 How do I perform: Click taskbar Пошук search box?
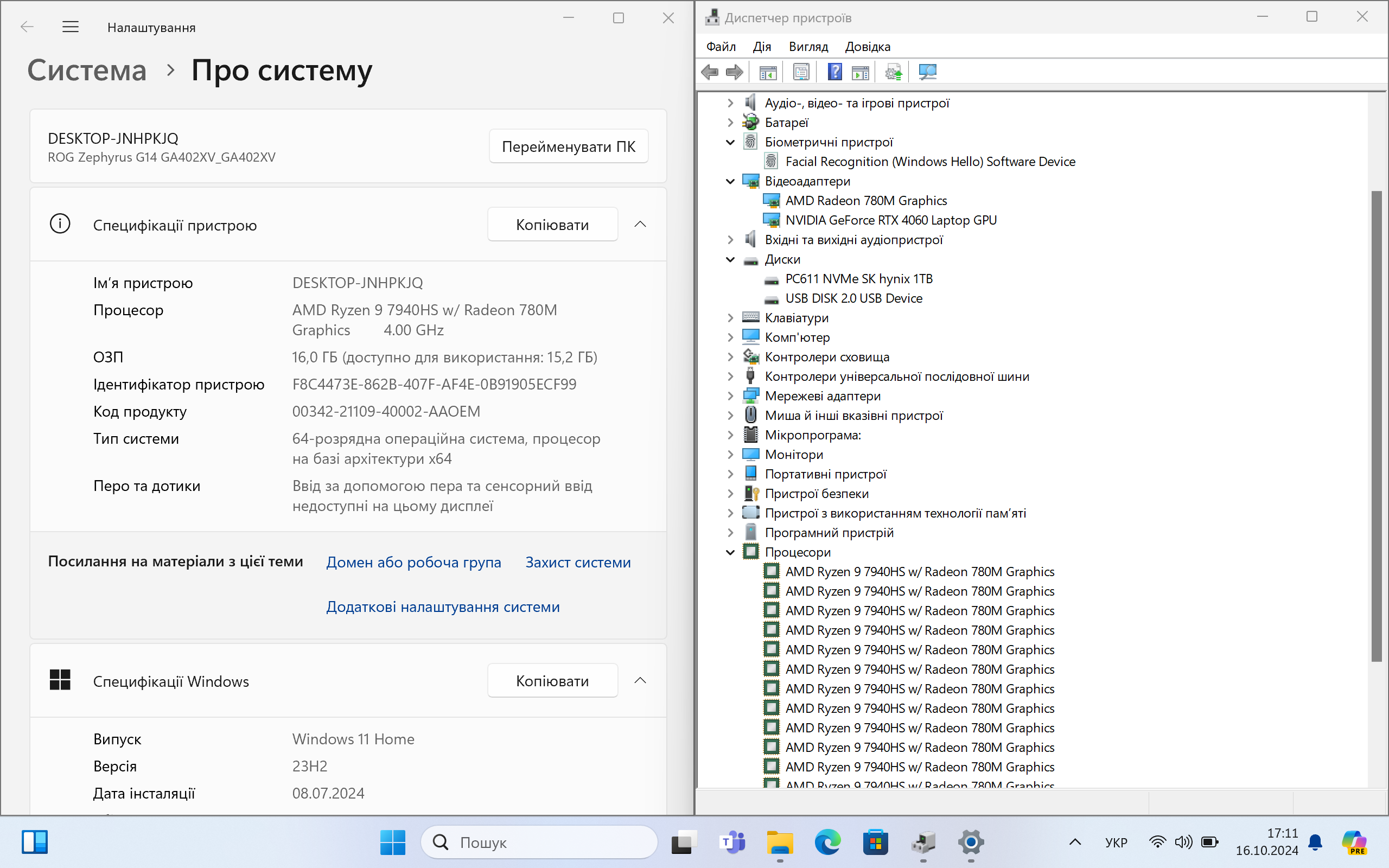pyautogui.click(x=538, y=842)
